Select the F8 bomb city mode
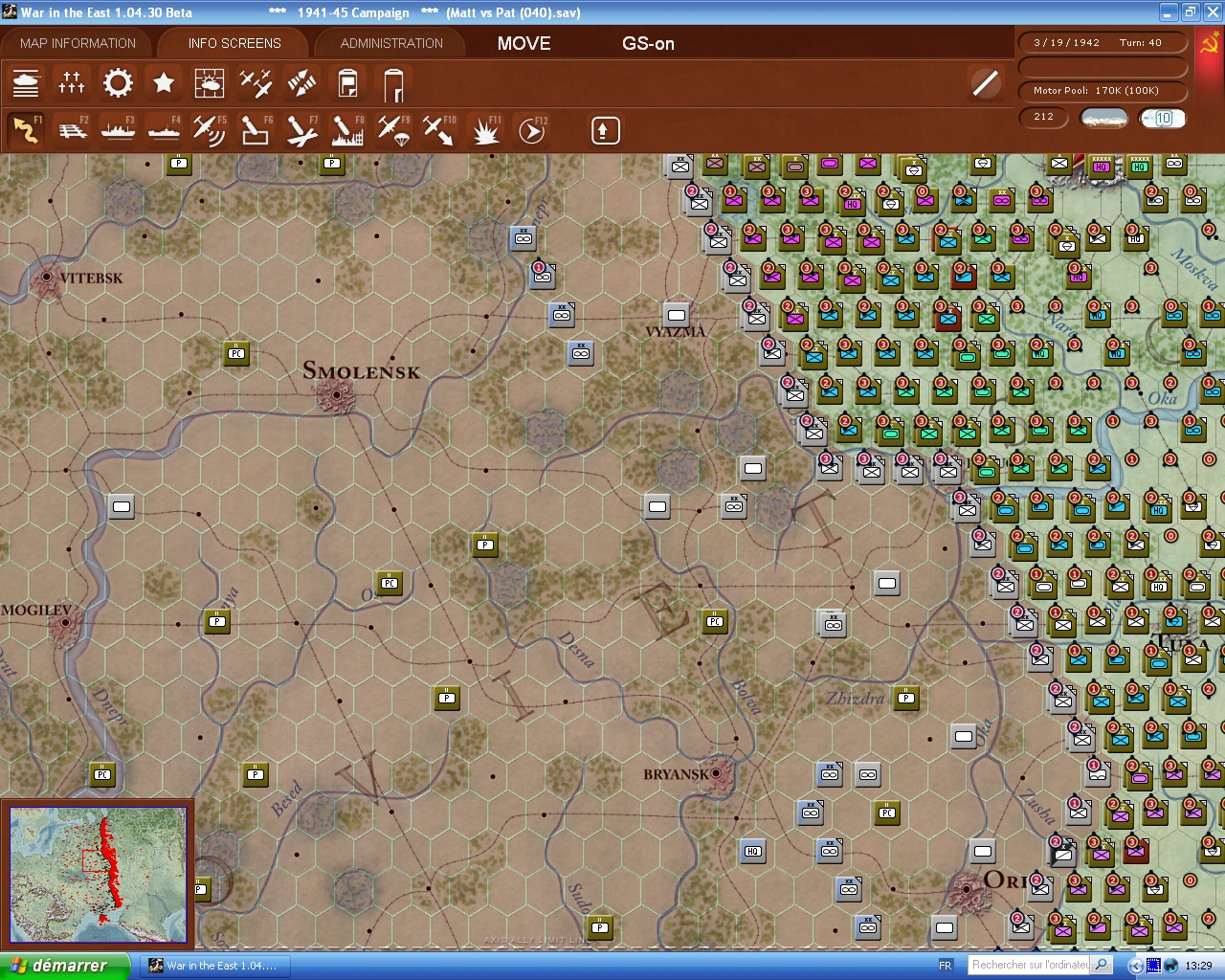1225x980 pixels. (347, 130)
